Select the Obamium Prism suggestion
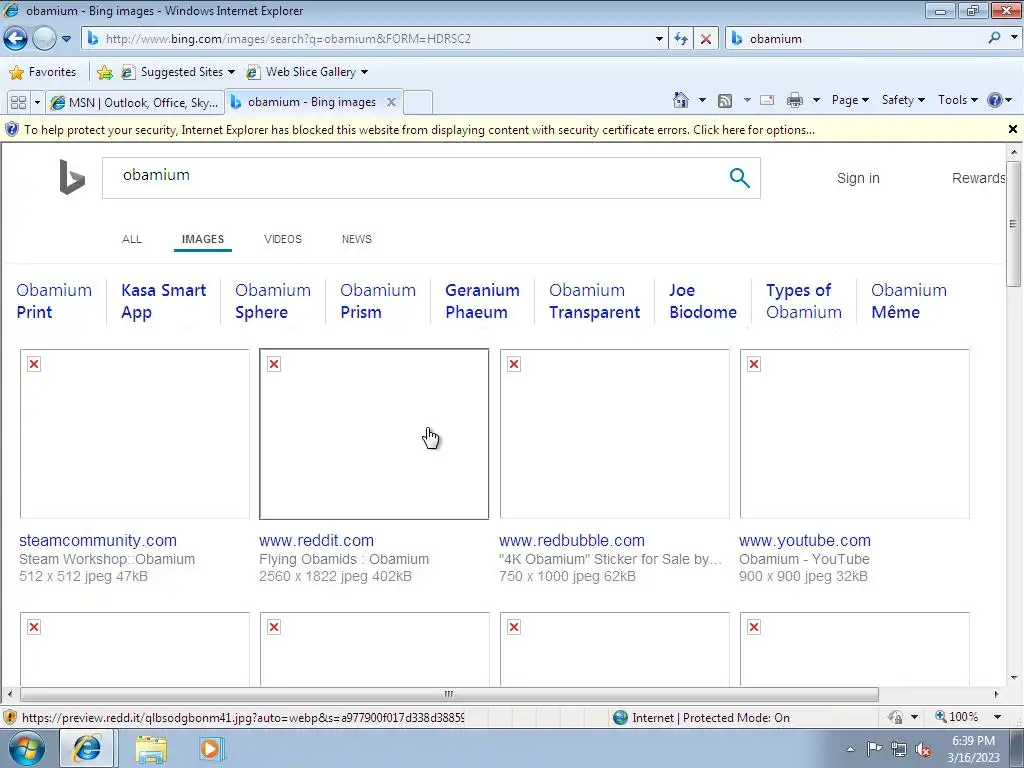The height and width of the screenshot is (768, 1024). [x=377, y=301]
